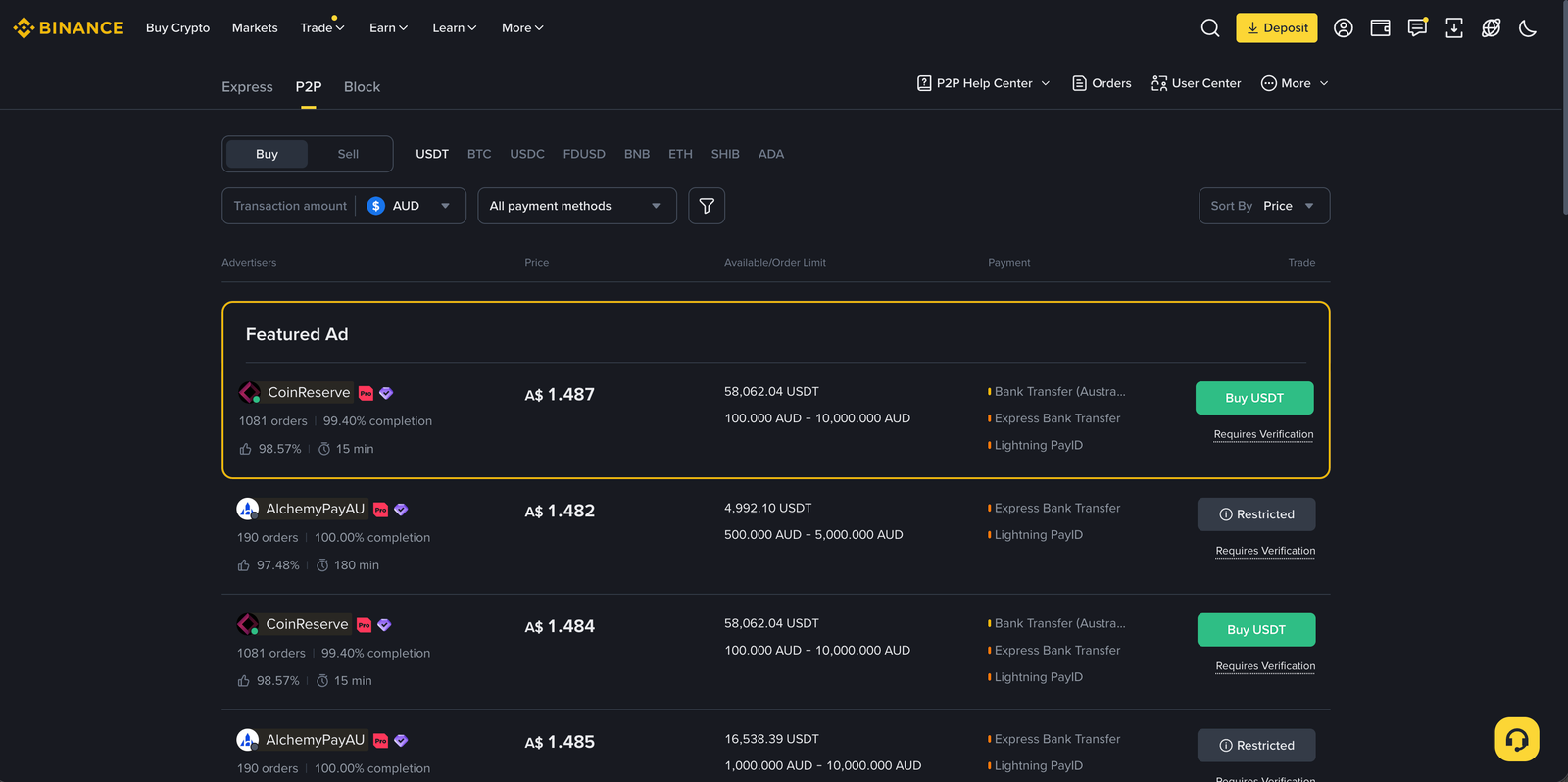
Task: Open the user profile icon
Action: pos(1344,27)
